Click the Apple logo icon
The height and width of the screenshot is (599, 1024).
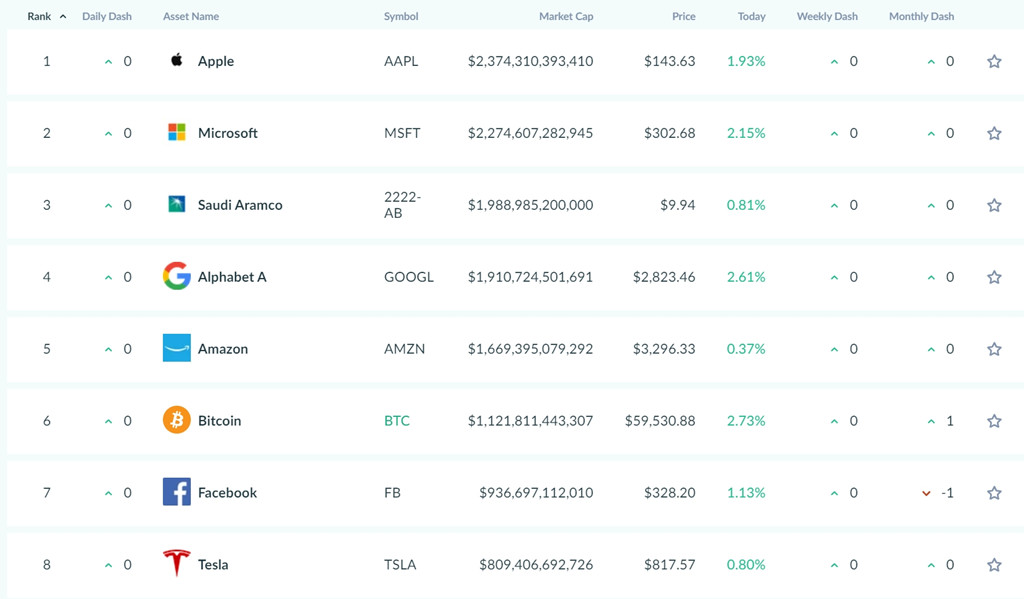click(176, 60)
